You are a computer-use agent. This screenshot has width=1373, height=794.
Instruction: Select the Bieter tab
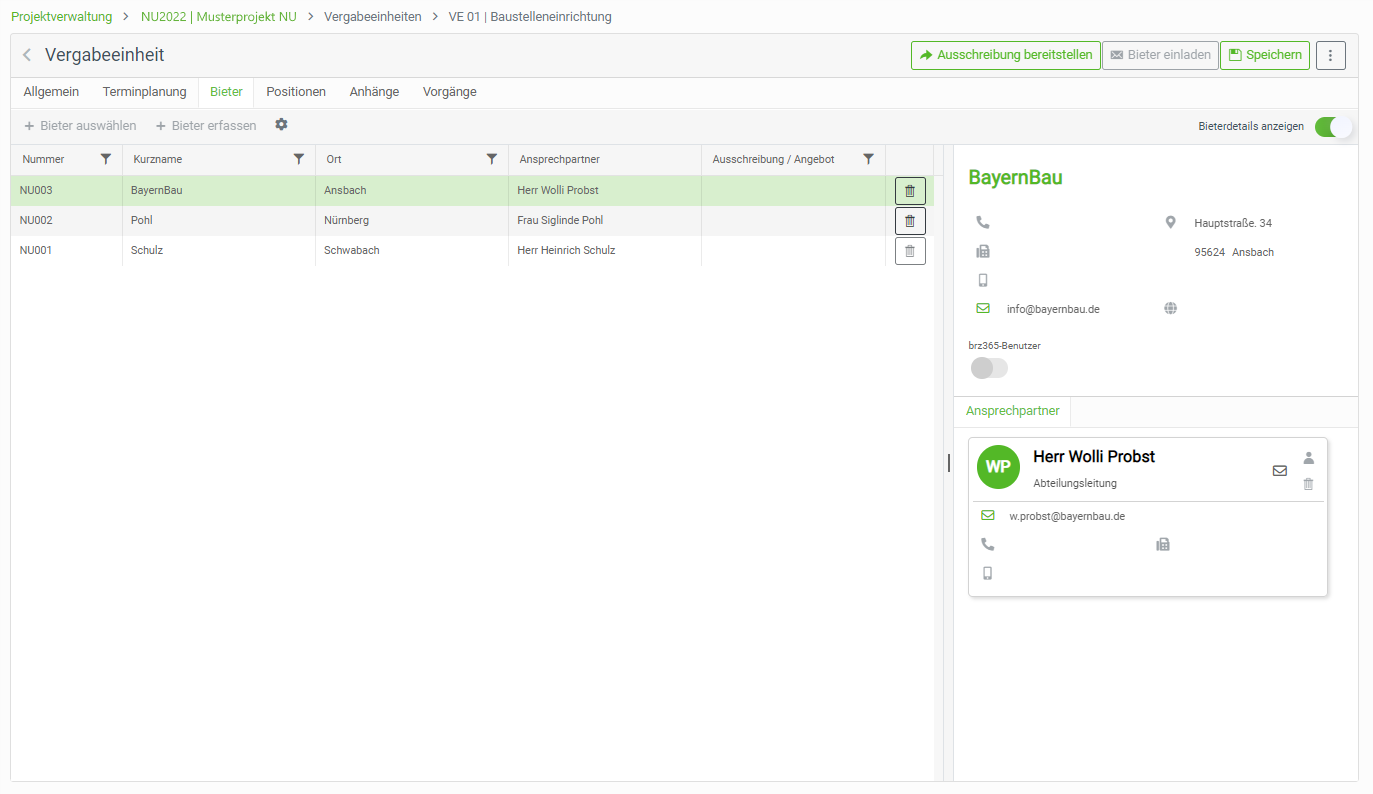pos(226,92)
